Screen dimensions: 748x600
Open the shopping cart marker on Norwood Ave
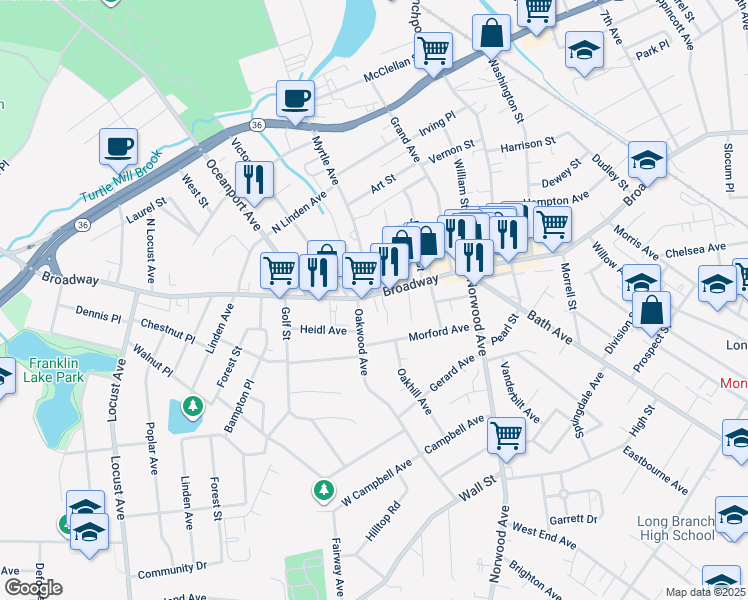[x=507, y=440]
